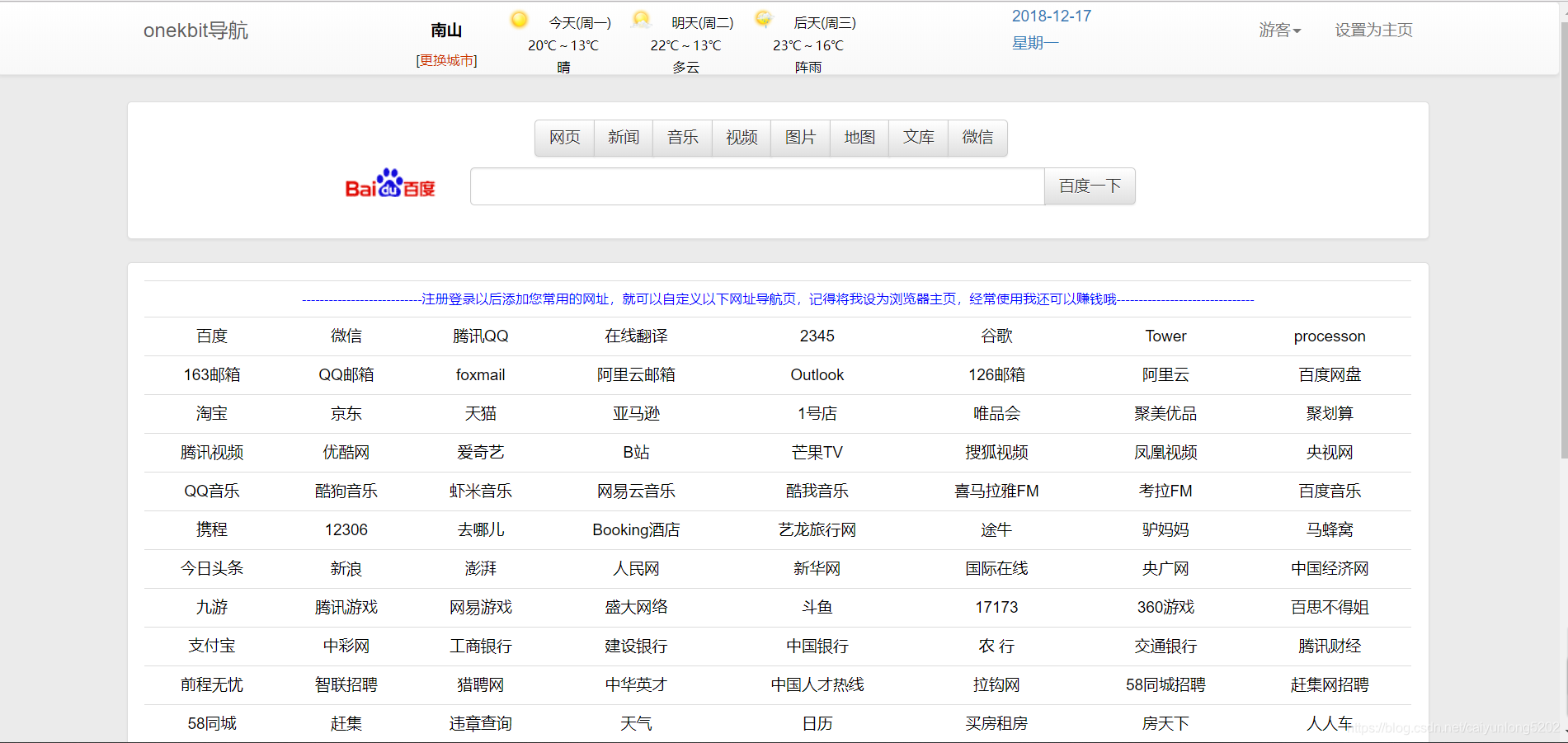Open the 喜马拉雅FM link
The width and height of the screenshot is (1568, 743).
(x=996, y=491)
